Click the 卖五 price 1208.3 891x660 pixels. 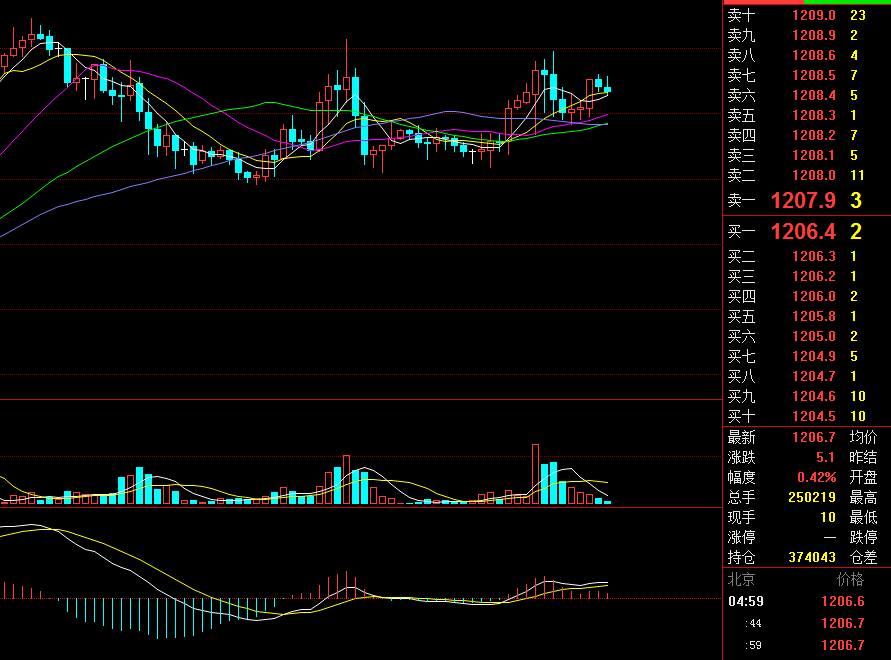click(813, 115)
